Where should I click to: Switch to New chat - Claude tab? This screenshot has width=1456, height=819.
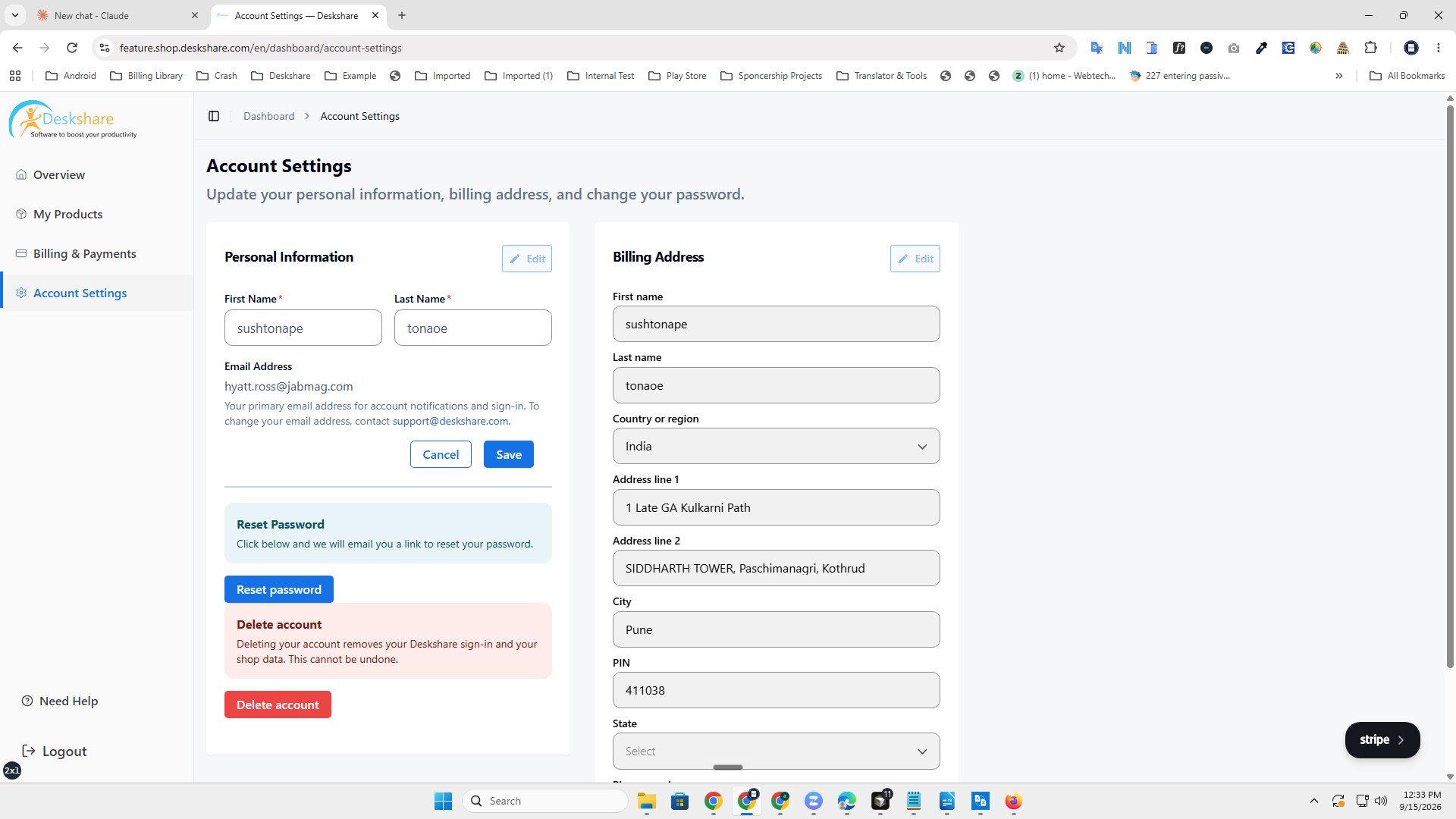tap(118, 15)
